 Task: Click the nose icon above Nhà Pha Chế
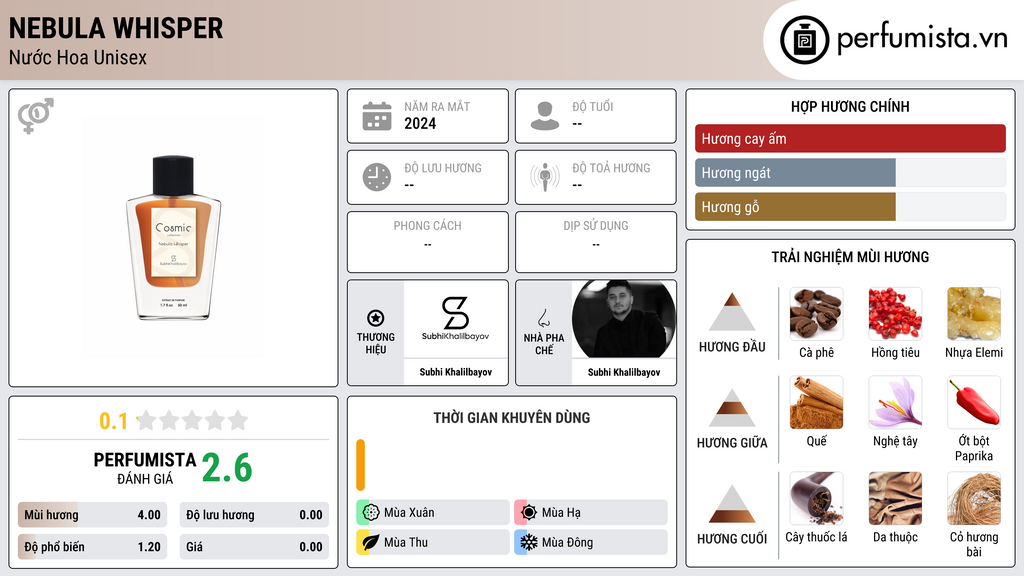click(543, 318)
